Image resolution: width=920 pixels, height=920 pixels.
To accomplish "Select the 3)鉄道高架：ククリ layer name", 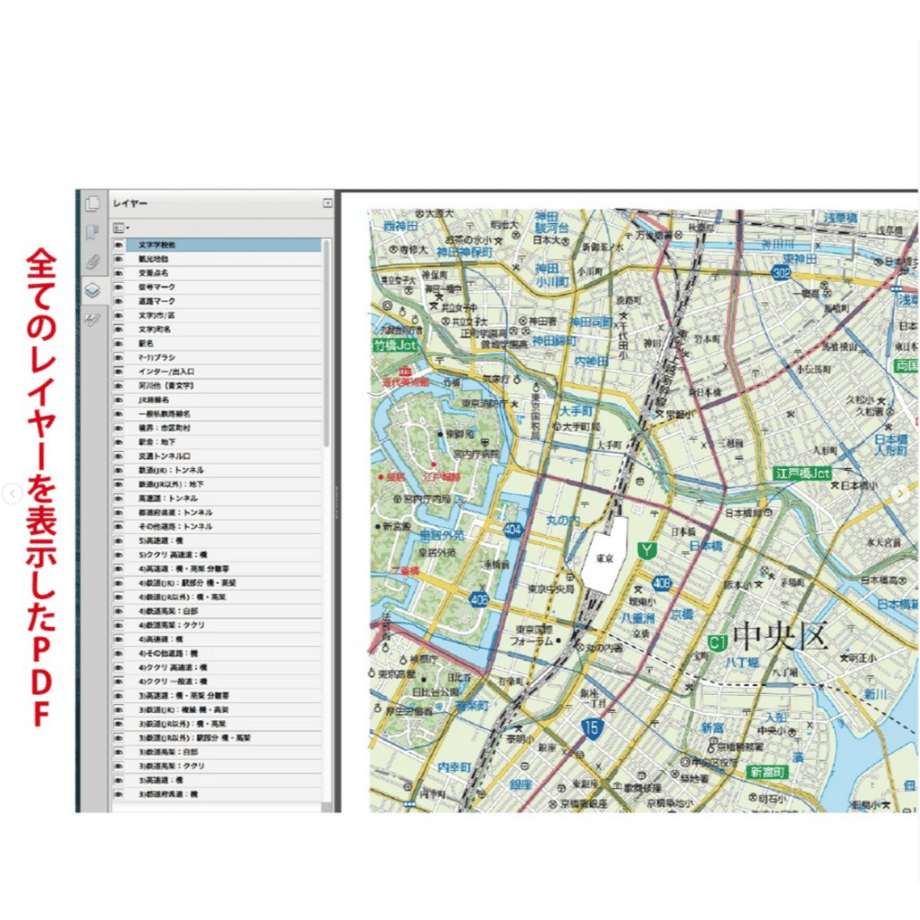I will (x=171, y=766).
